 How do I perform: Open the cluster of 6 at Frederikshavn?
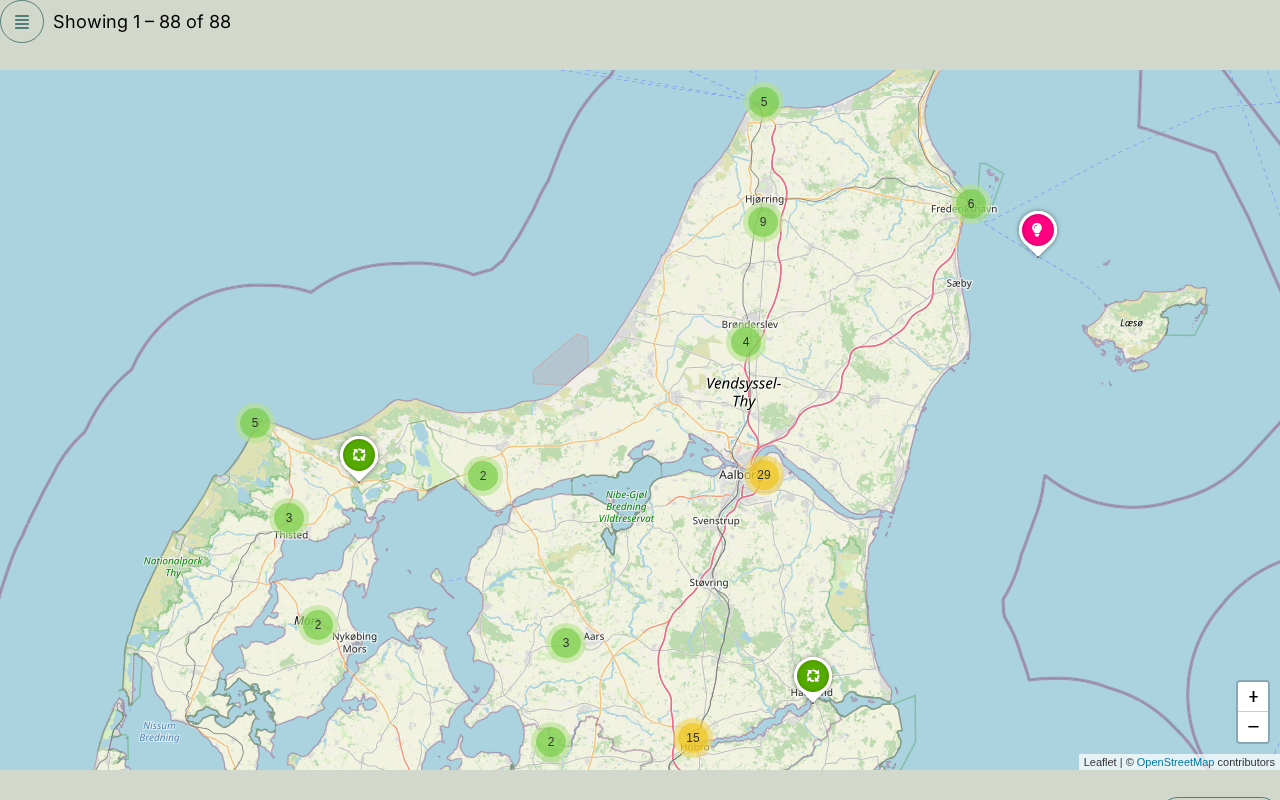coord(971,204)
